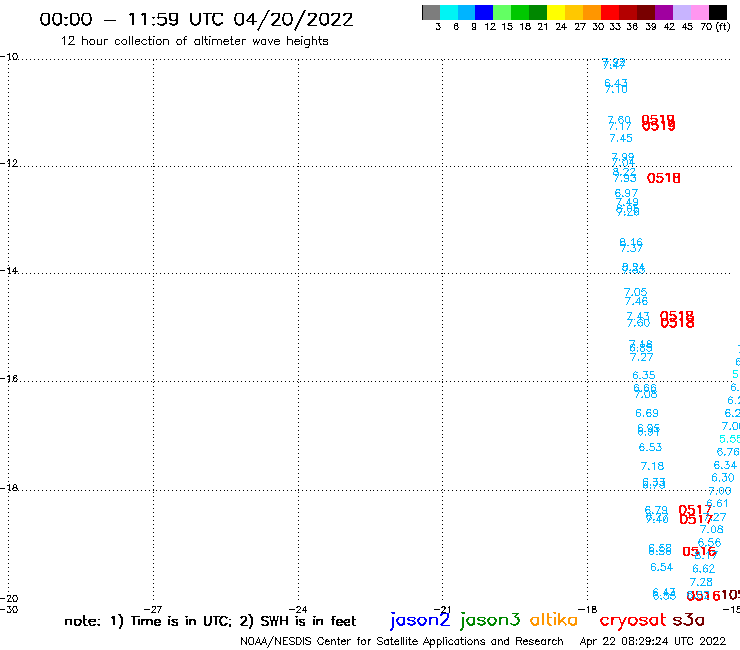The image size is (740, 650).
Task: Click the '-30' corner axis label
Action: pyautogui.click(x=9, y=609)
